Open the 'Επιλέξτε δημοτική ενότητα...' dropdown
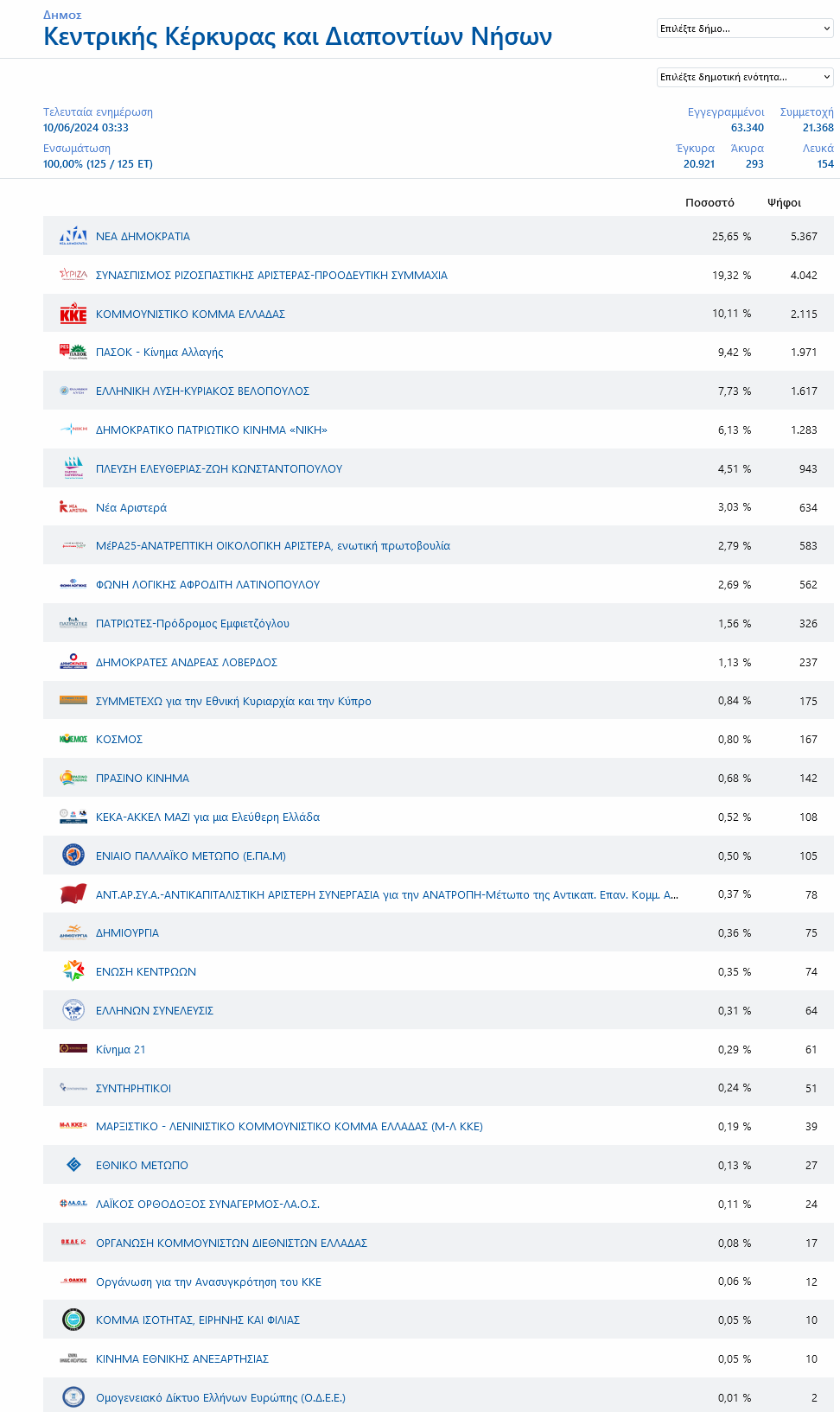The height and width of the screenshot is (1412, 840). pyautogui.click(x=745, y=77)
